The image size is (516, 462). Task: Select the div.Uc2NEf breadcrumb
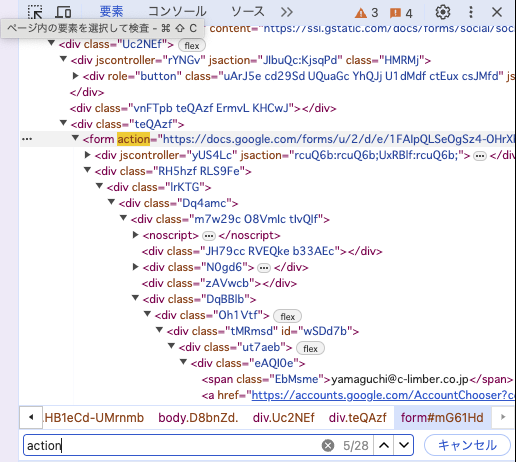tap(284, 418)
